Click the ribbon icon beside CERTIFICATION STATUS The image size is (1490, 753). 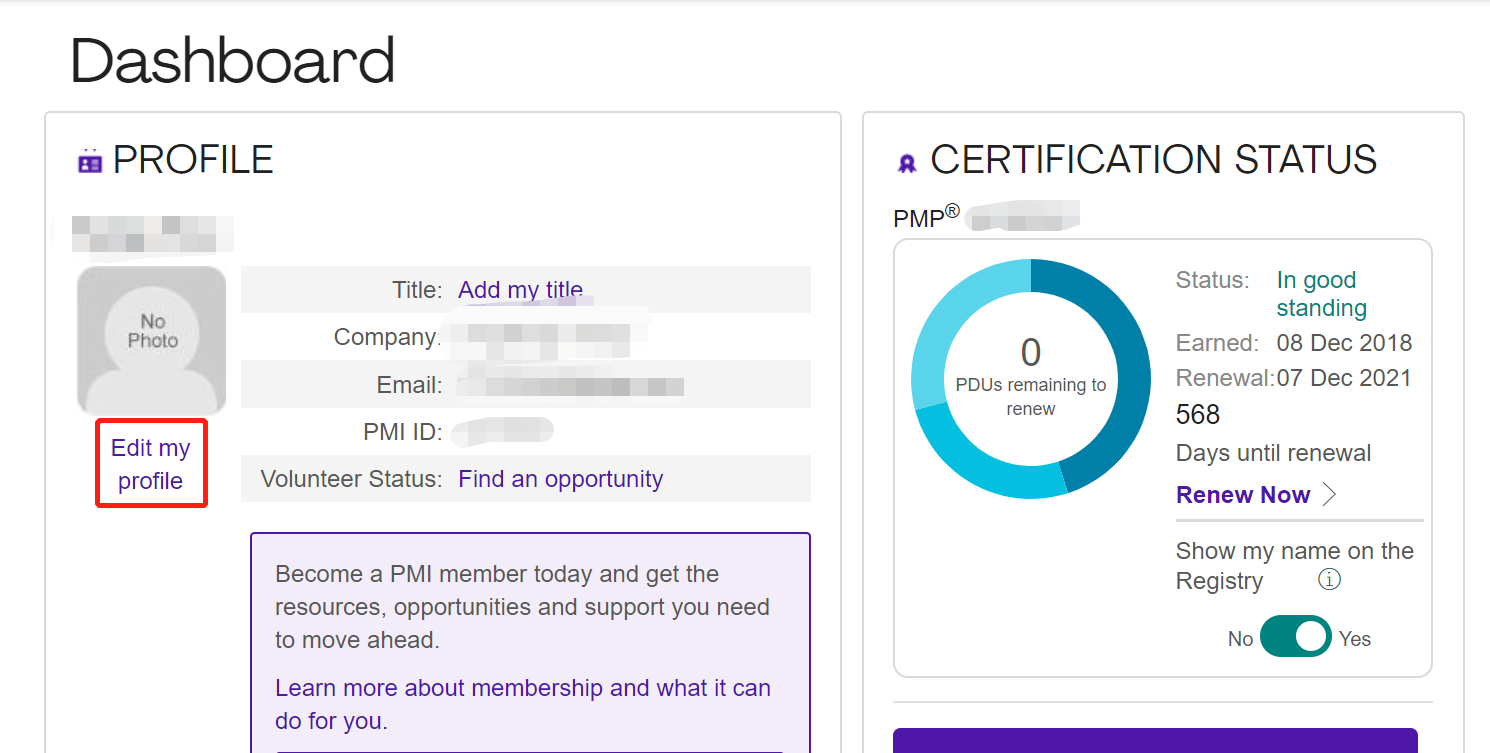[907, 163]
